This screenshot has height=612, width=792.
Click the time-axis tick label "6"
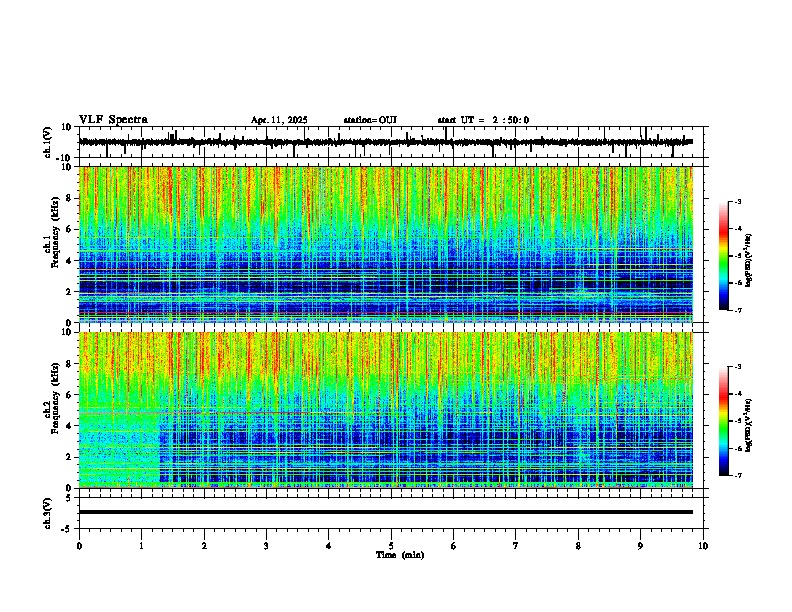click(454, 546)
